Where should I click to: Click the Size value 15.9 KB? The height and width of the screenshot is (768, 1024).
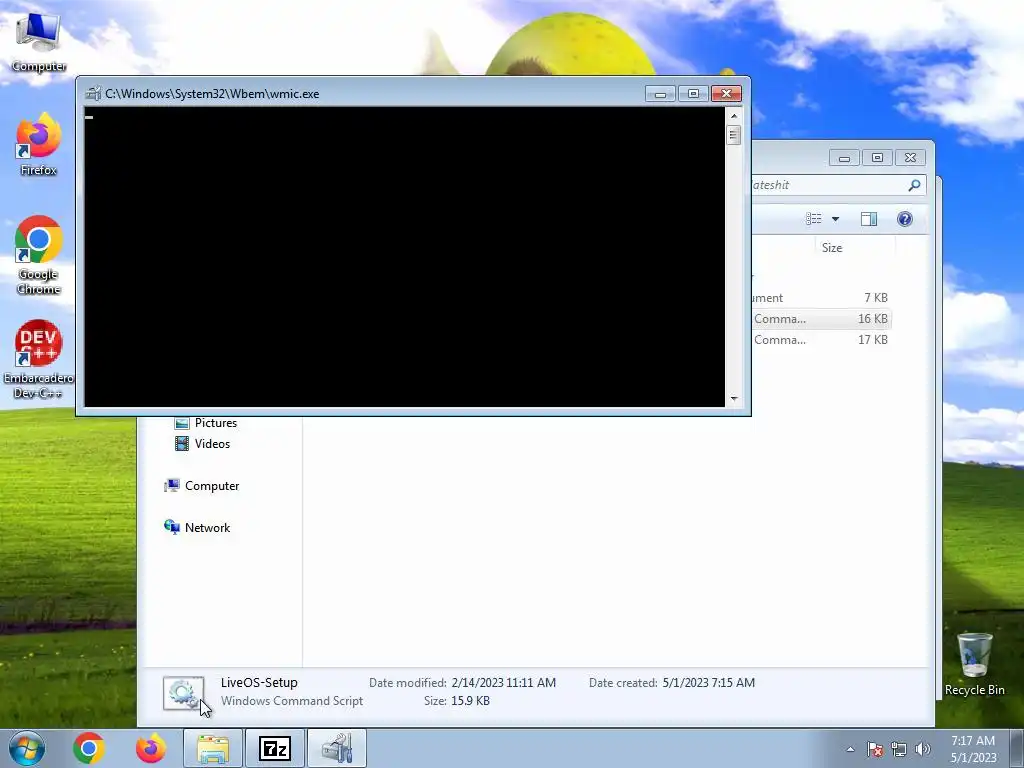click(x=470, y=701)
